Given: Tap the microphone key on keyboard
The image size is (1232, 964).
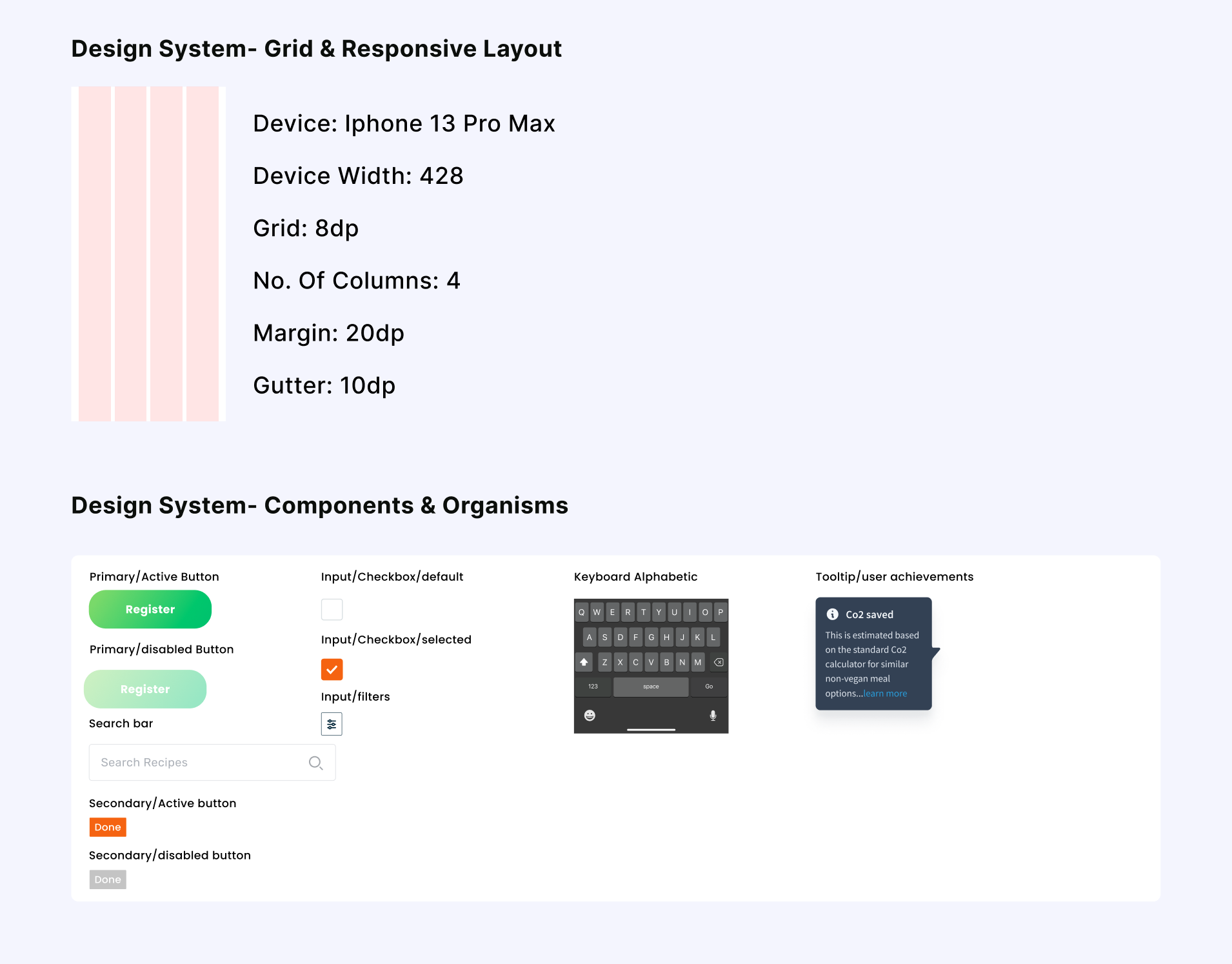Looking at the screenshot, I should pos(713,715).
